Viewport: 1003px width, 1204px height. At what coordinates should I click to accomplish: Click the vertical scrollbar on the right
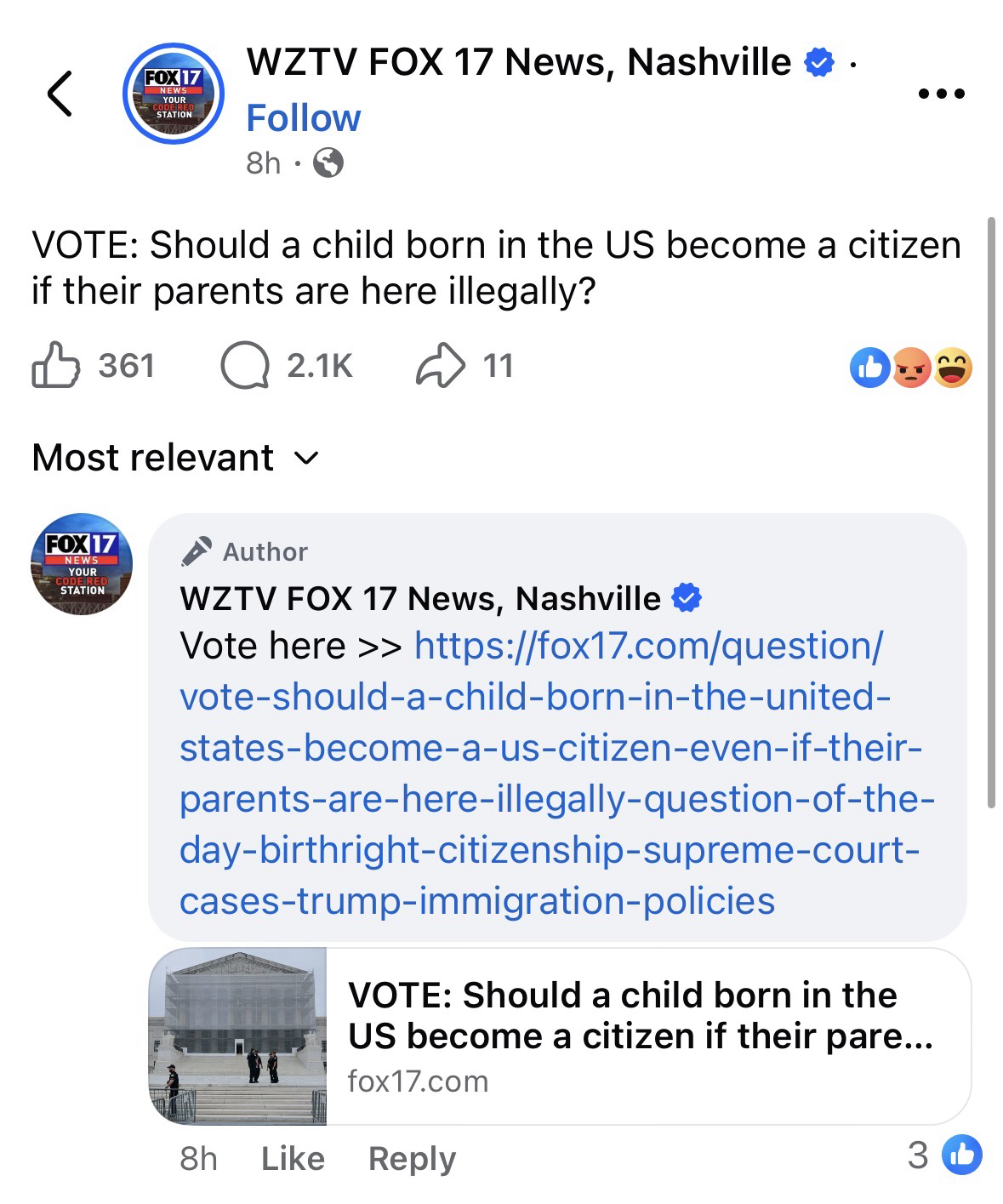tap(990, 511)
